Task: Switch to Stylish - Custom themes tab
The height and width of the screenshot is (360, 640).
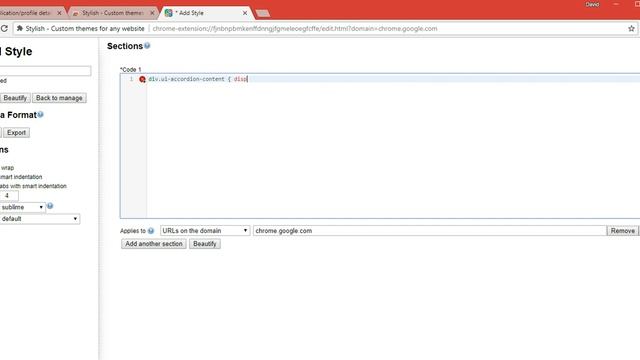Action: 112,13
